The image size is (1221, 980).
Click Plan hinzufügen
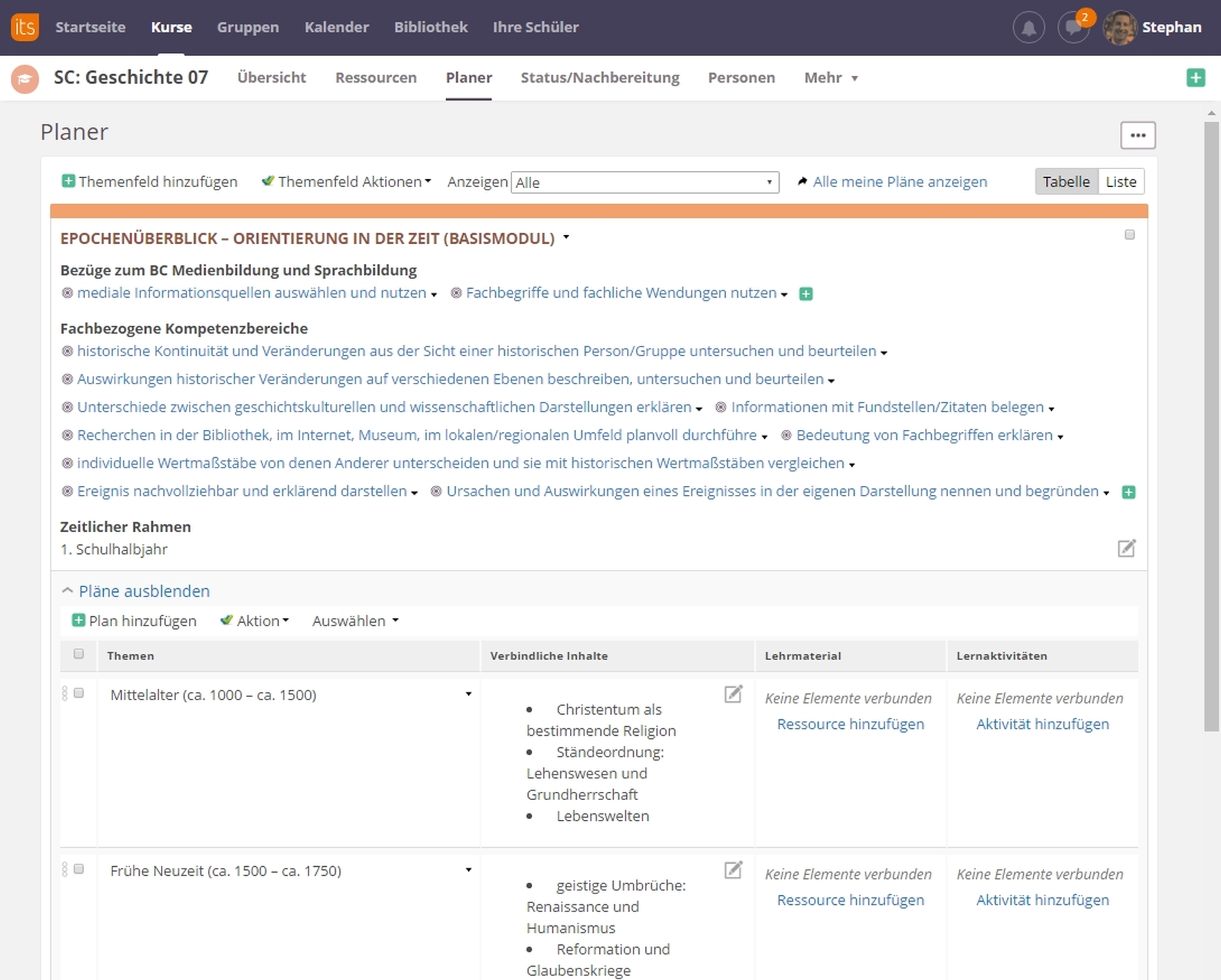point(142,621)
